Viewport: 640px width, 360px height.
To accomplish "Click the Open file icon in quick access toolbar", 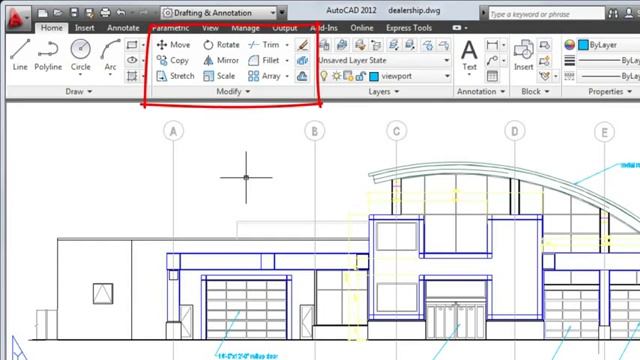I will tap(58, 13).
